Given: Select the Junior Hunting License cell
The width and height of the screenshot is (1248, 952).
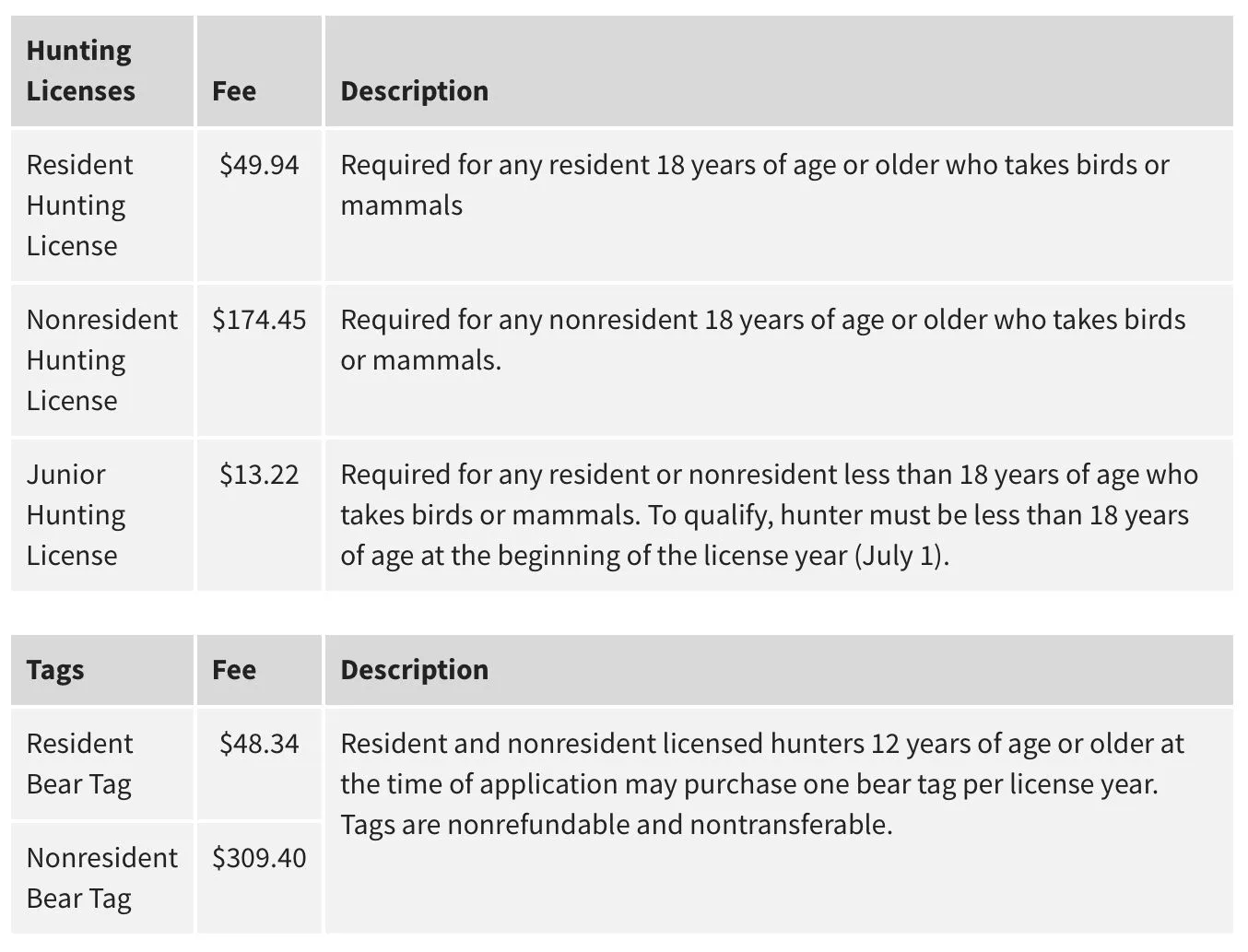Looking at the screenshot, I should 102,515.
